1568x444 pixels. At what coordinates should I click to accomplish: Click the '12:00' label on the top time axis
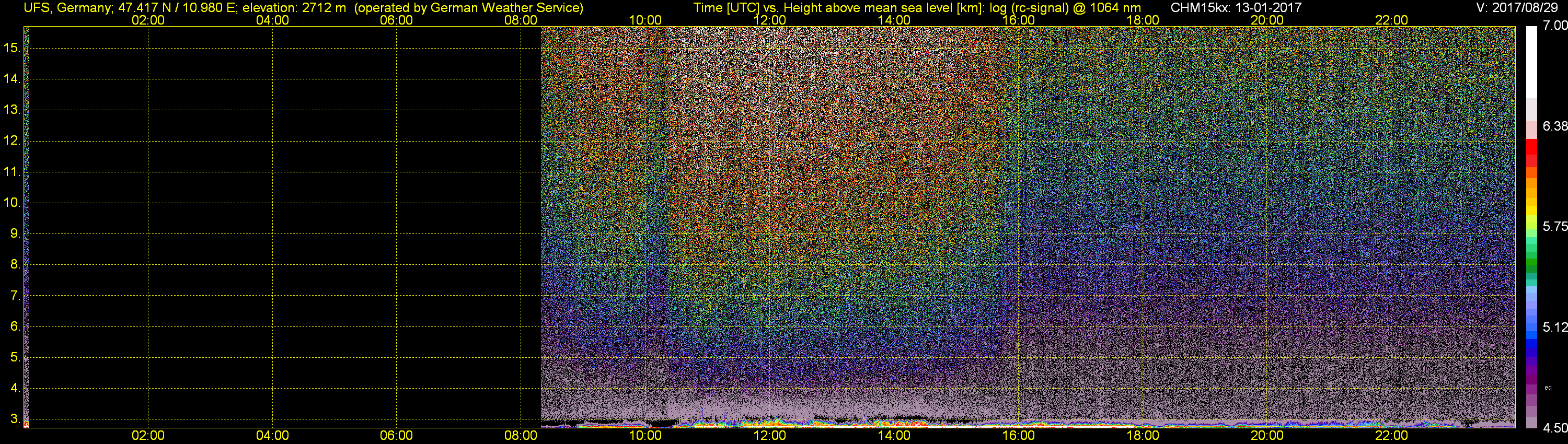pos(769,20)
